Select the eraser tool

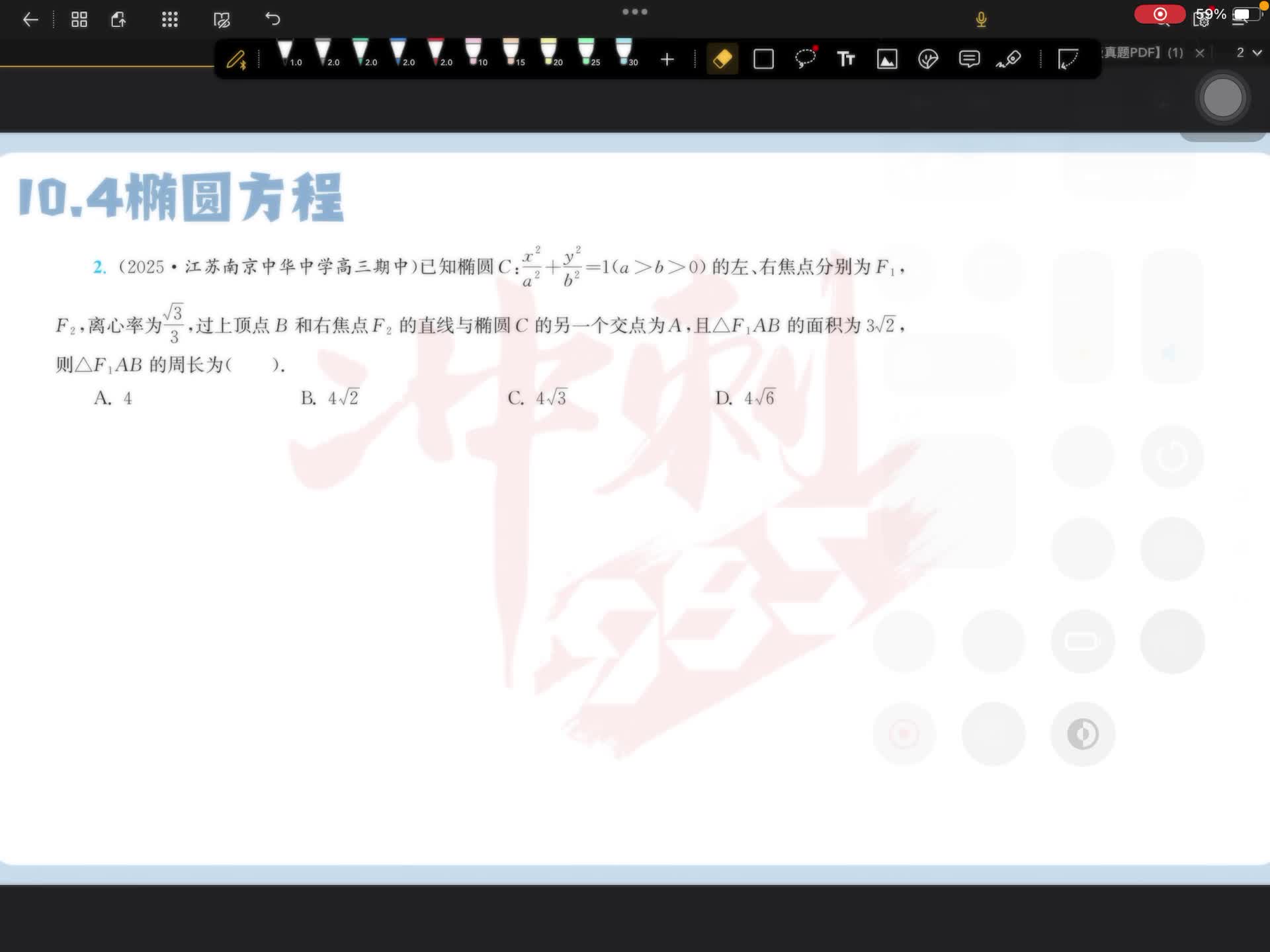[722, 59]
